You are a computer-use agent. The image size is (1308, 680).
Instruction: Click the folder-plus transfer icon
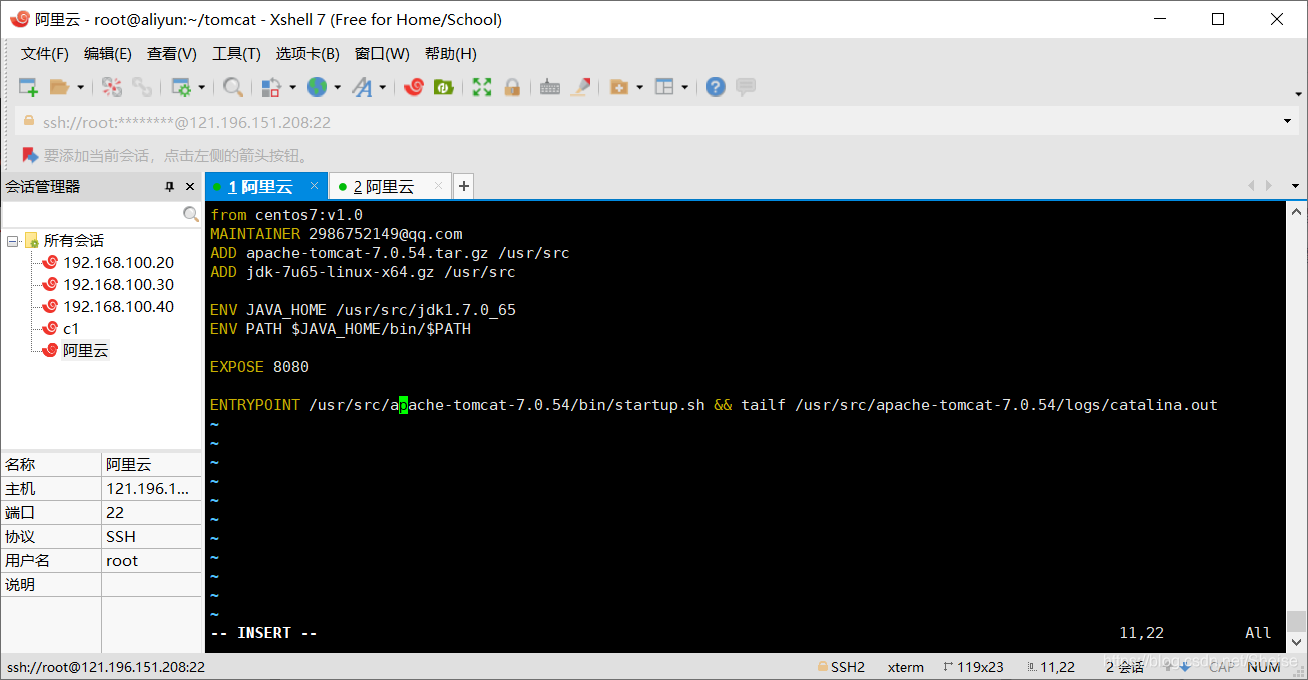pyautogui.click(x=619, y=87)
